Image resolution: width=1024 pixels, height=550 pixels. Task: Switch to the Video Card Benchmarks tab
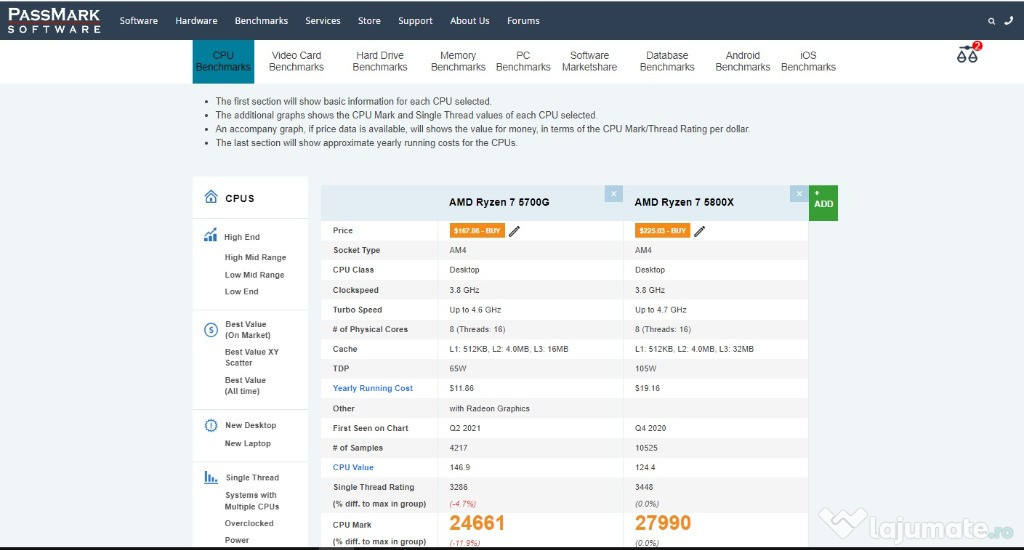coord(296,61)
